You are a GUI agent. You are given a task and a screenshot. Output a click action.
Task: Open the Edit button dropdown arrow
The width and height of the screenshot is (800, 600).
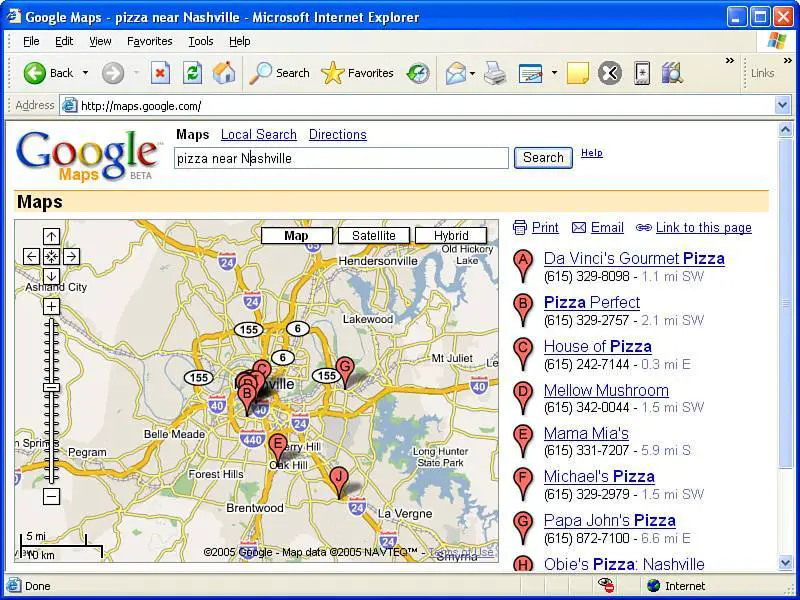click(x=554, y=73)
